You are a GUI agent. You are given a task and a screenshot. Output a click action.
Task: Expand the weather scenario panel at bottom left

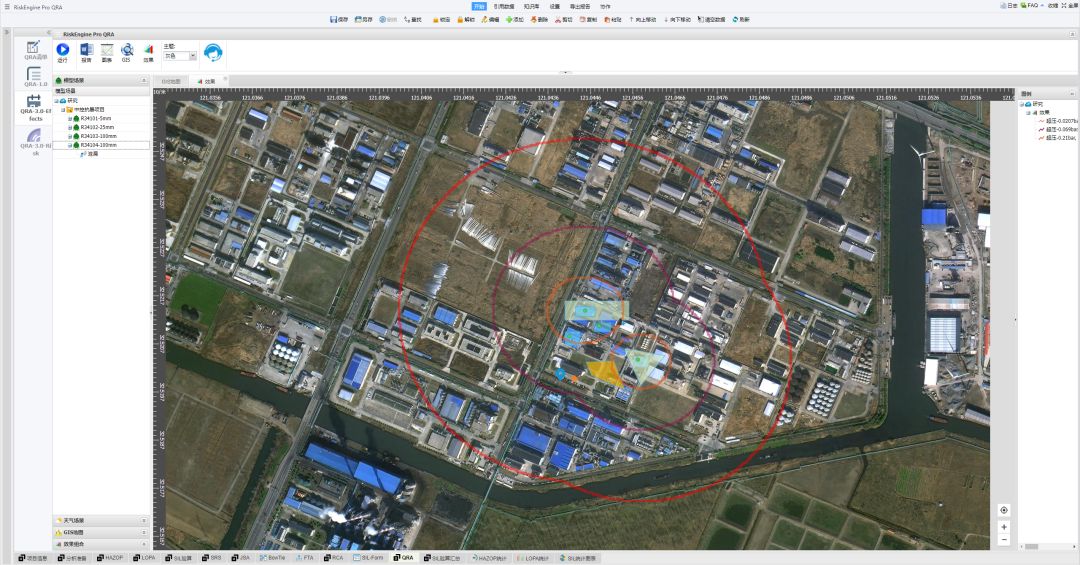coord(144,520)
